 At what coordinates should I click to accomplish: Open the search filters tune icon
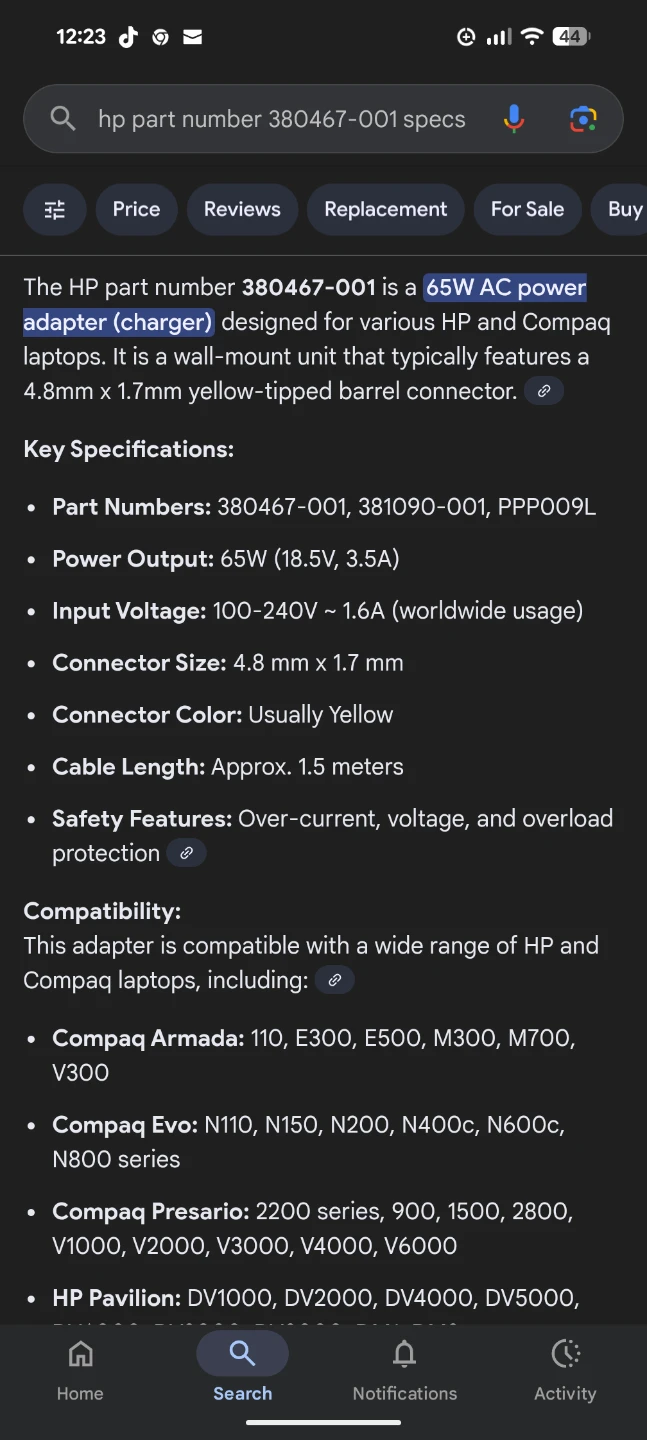click(54, 209)
